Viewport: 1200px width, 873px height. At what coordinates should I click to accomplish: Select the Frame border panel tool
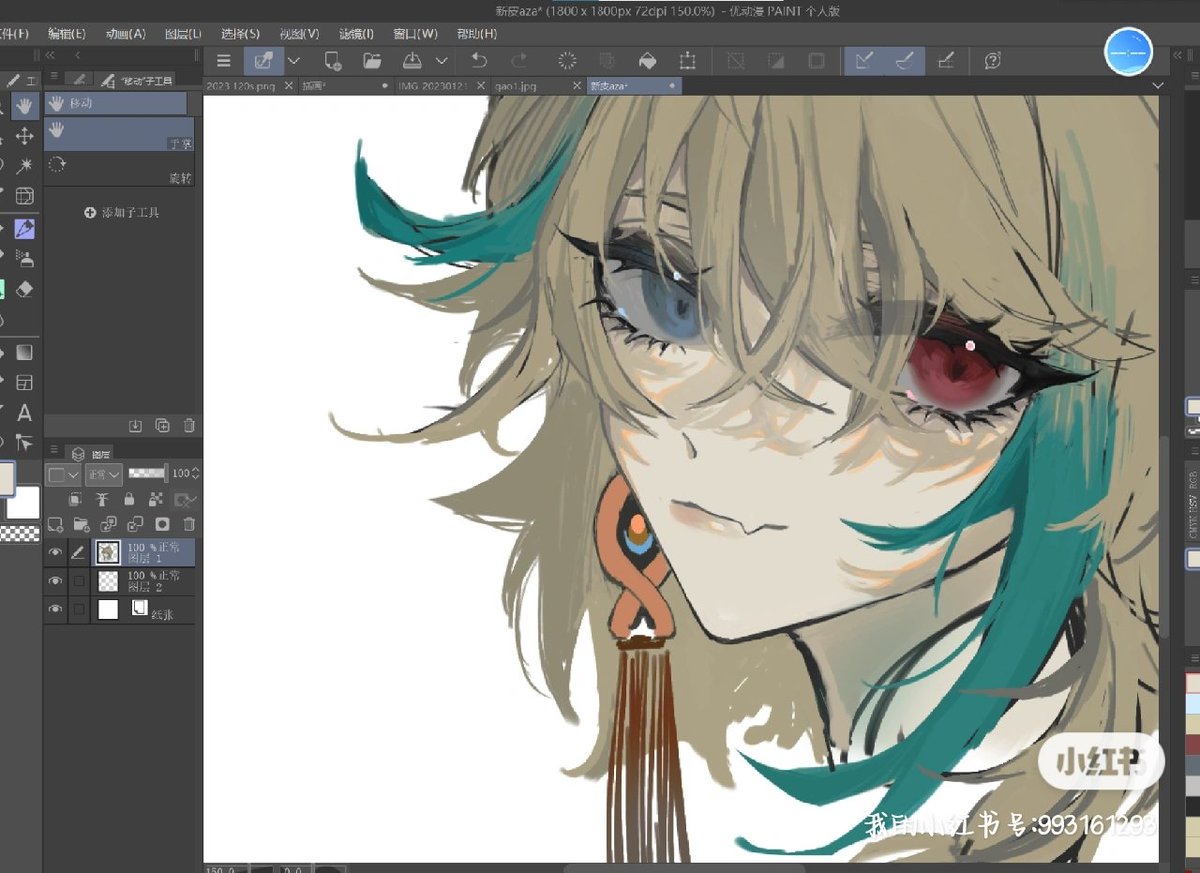coord(25,382)
